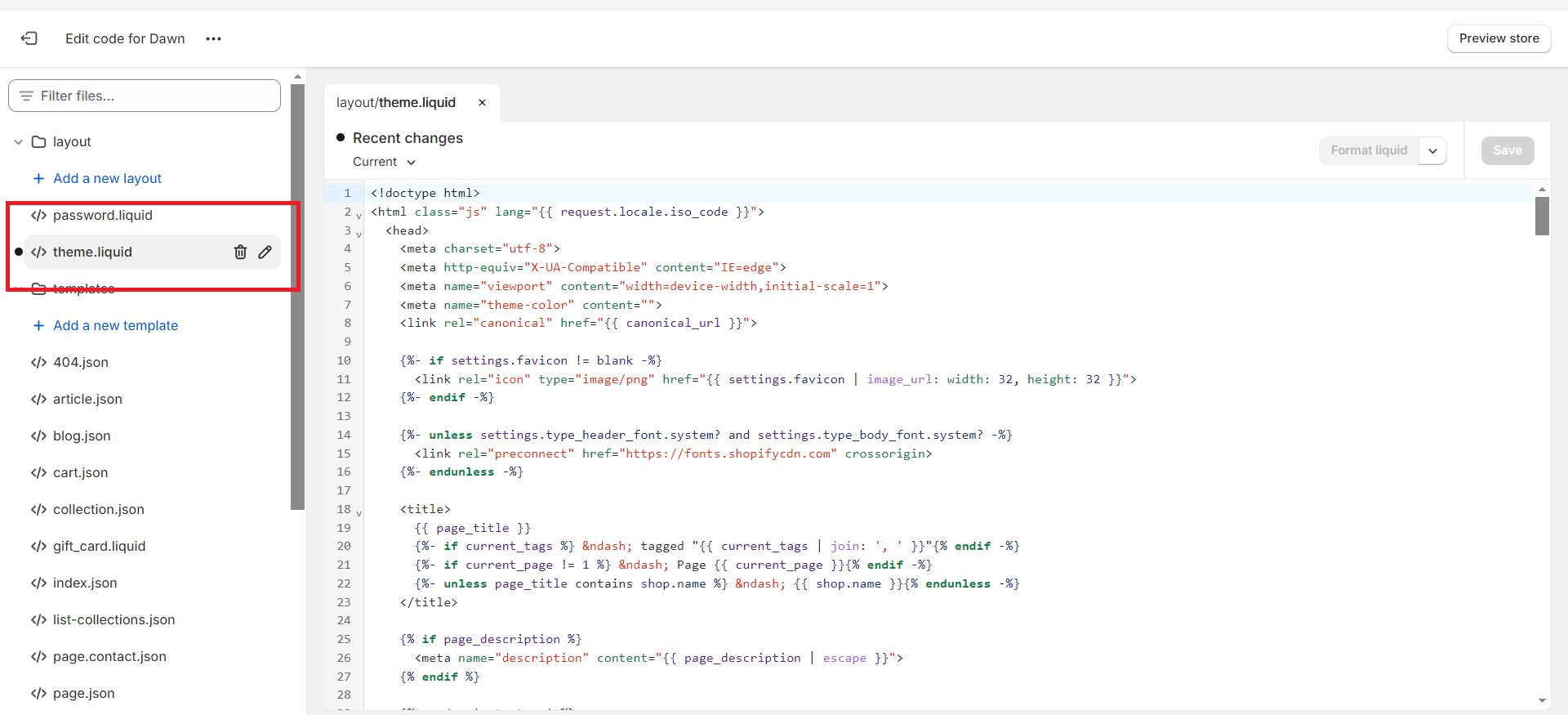The width and height of the screenshot is (1568, 715).
Task: Open collection.json template file
Action: coord(98,509)
